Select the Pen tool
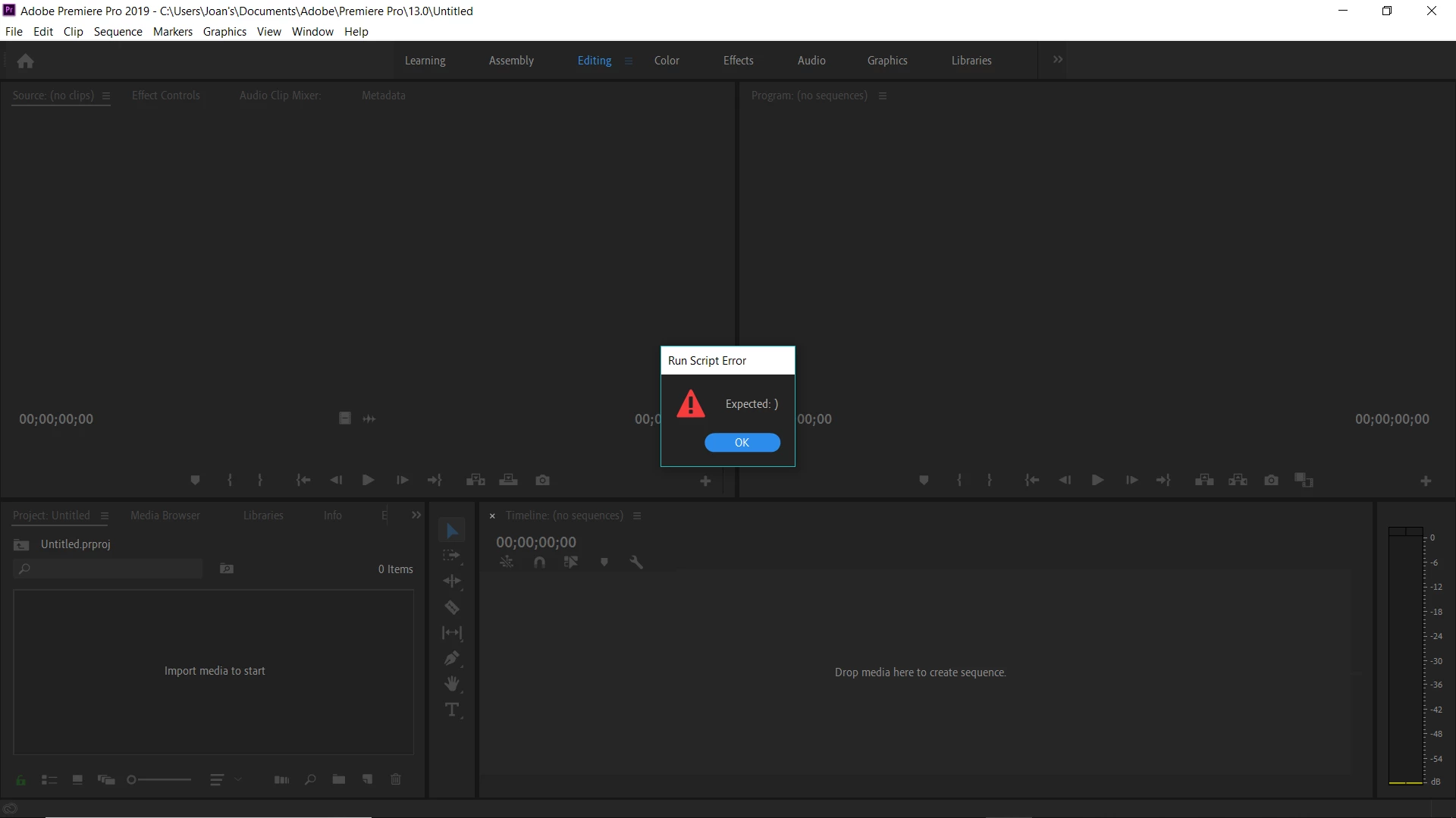The image size is (1456, 818). point(452,658)
